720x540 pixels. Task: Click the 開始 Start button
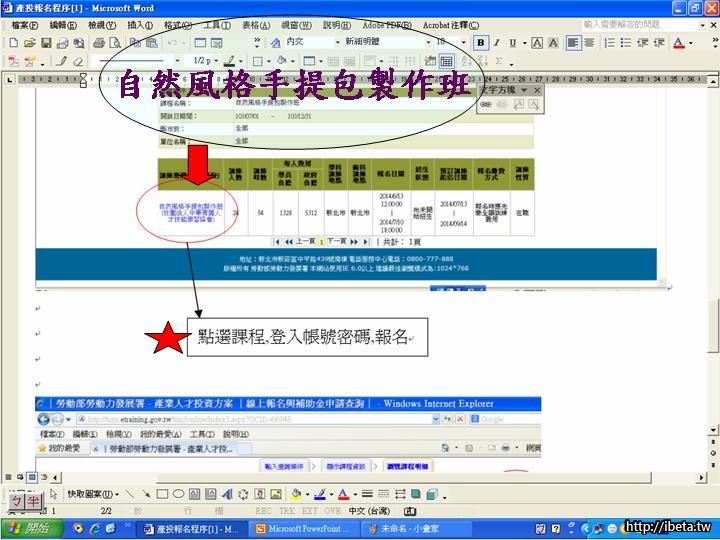(x=28, y=528)
